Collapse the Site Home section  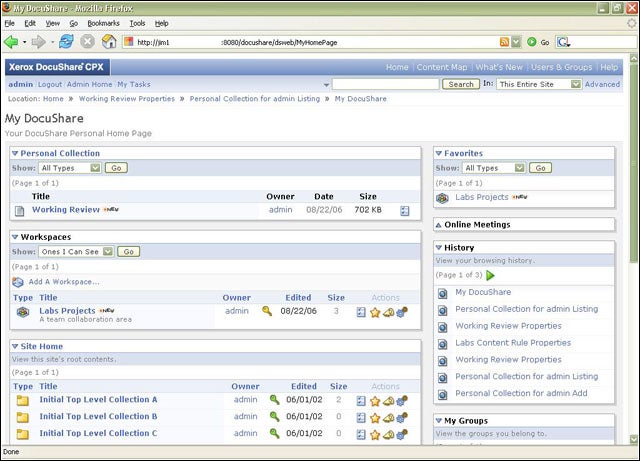coord(15,346)
